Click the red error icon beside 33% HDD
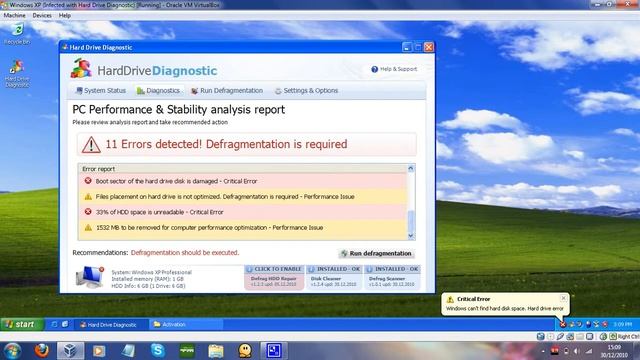 point(88,212)
